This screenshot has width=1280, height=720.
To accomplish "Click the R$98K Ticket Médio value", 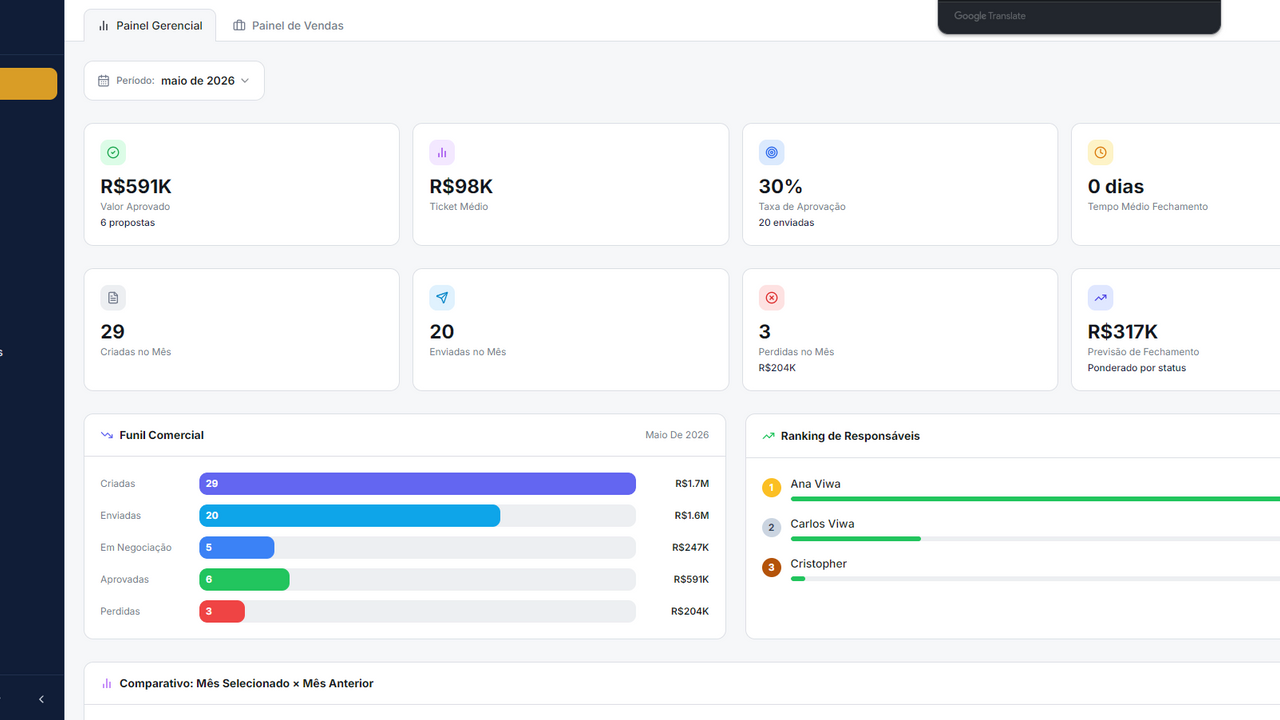I will (x=461, y=187).
